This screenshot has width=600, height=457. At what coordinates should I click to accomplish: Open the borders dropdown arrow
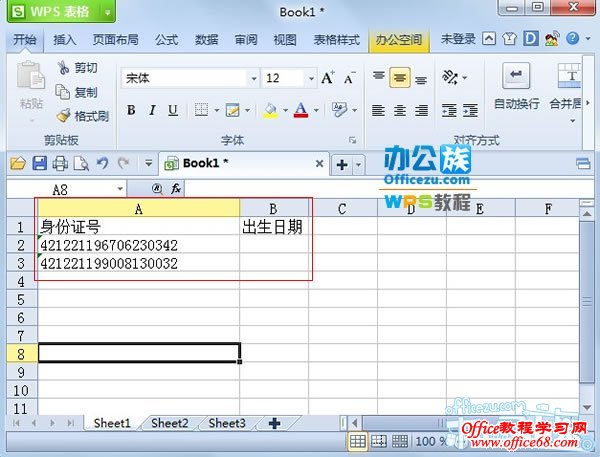coord(217,111)
